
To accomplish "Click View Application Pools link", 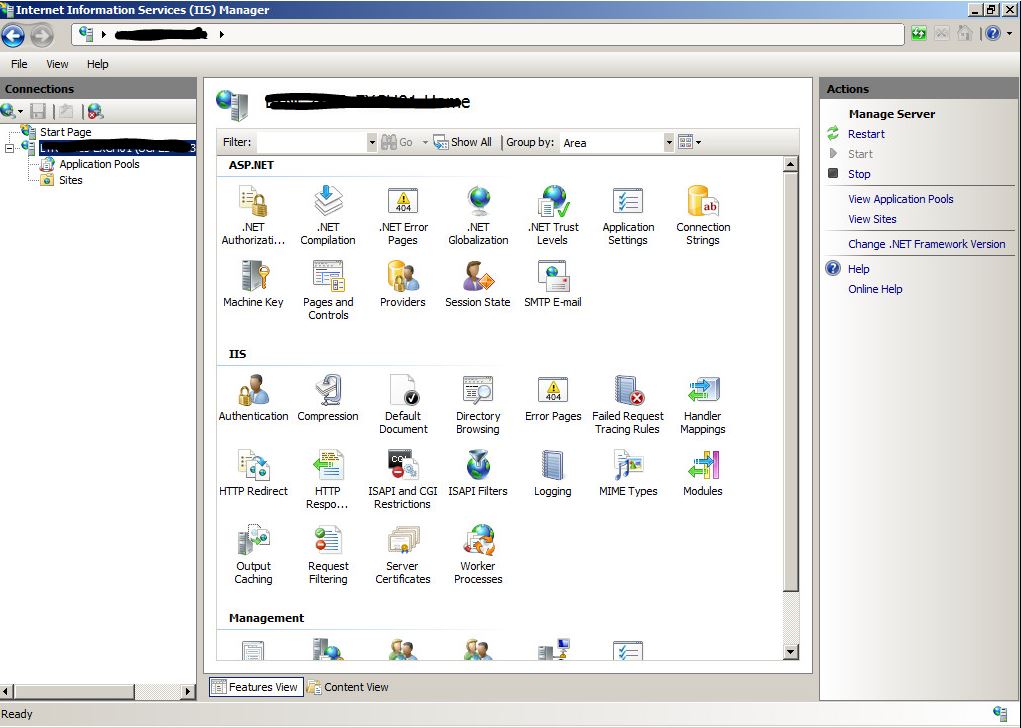I will tap(901, 199).
